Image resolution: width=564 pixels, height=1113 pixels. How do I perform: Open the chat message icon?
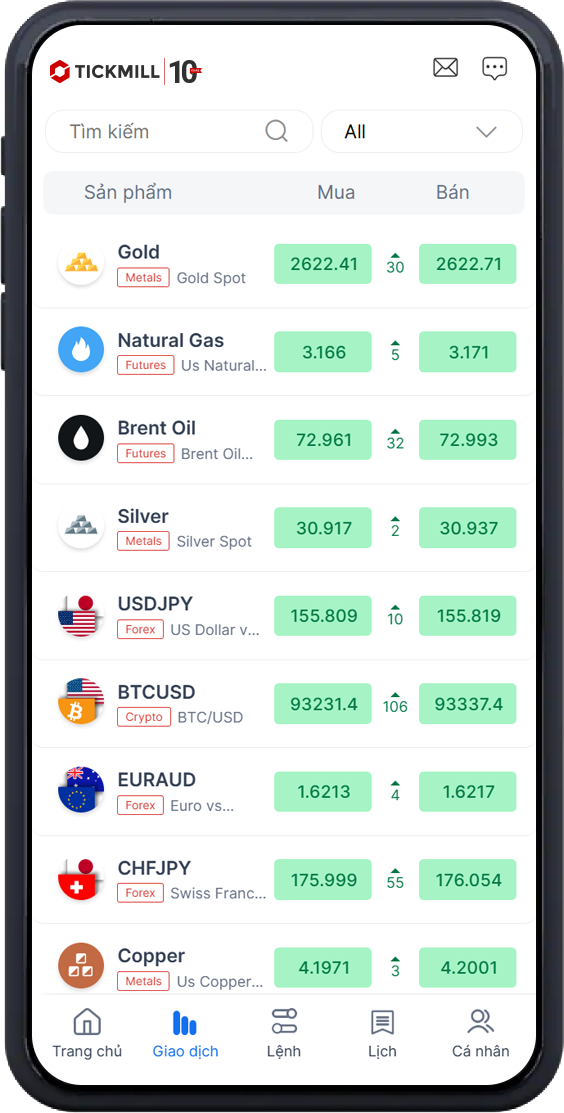pos(494,69)
